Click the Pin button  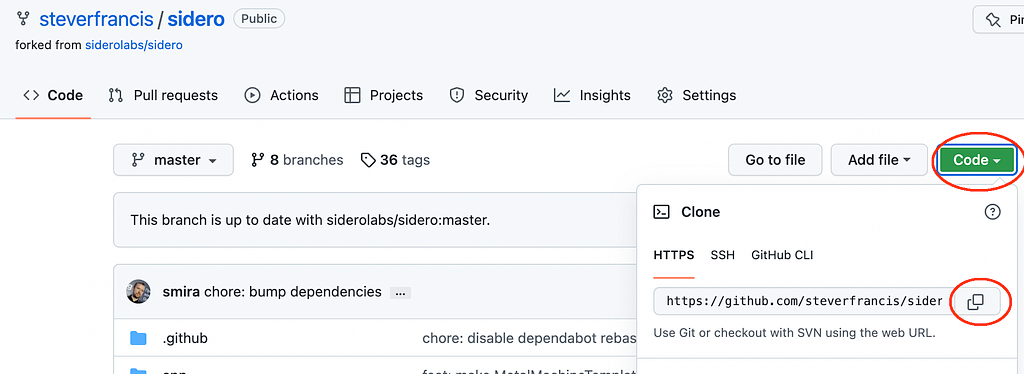999,20
